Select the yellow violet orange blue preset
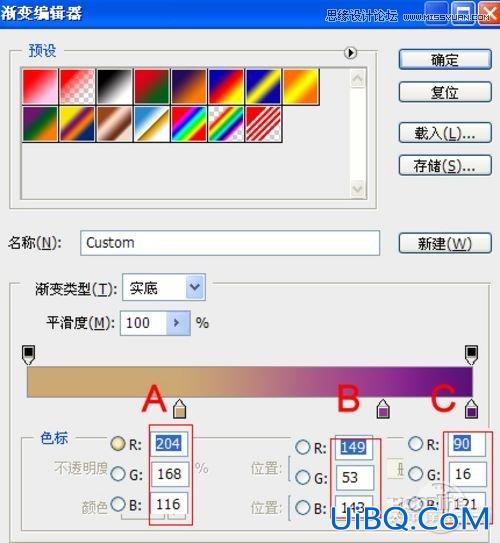Screen dimensions: 500x543 [77, 124]
